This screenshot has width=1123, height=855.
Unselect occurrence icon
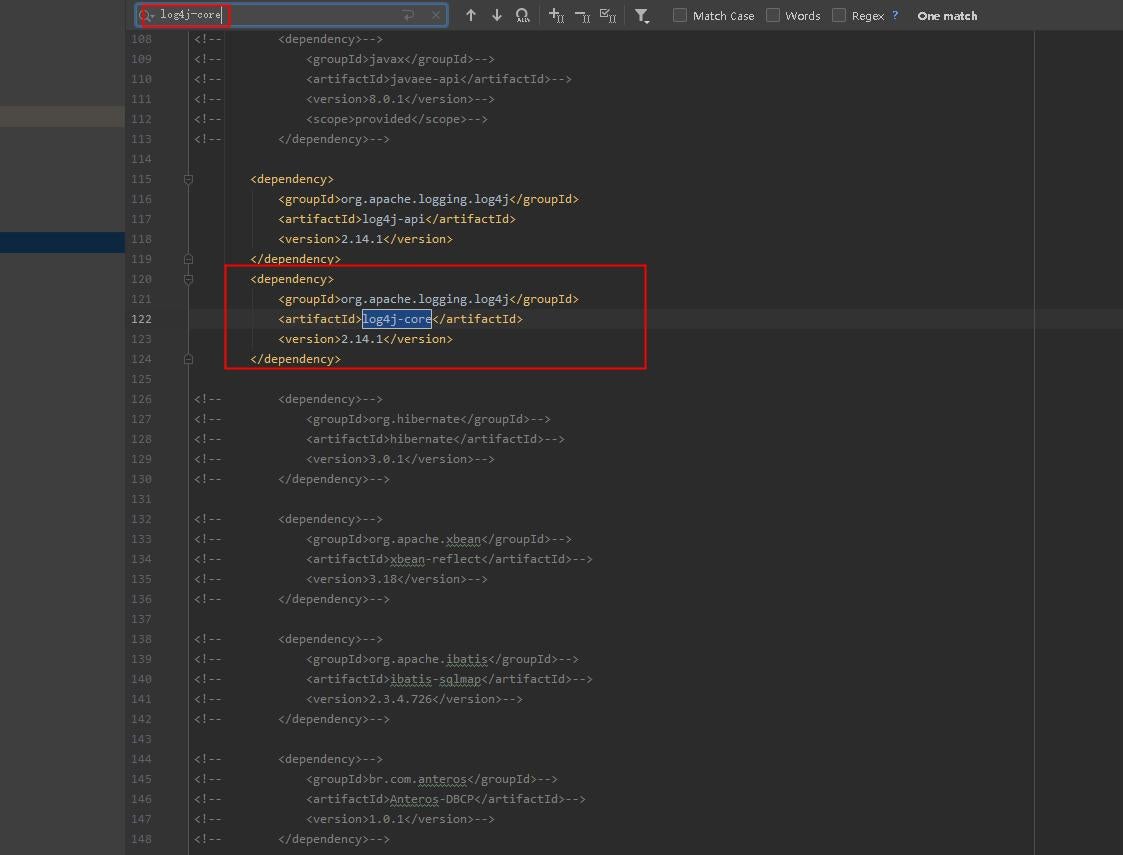coord(582,15)
